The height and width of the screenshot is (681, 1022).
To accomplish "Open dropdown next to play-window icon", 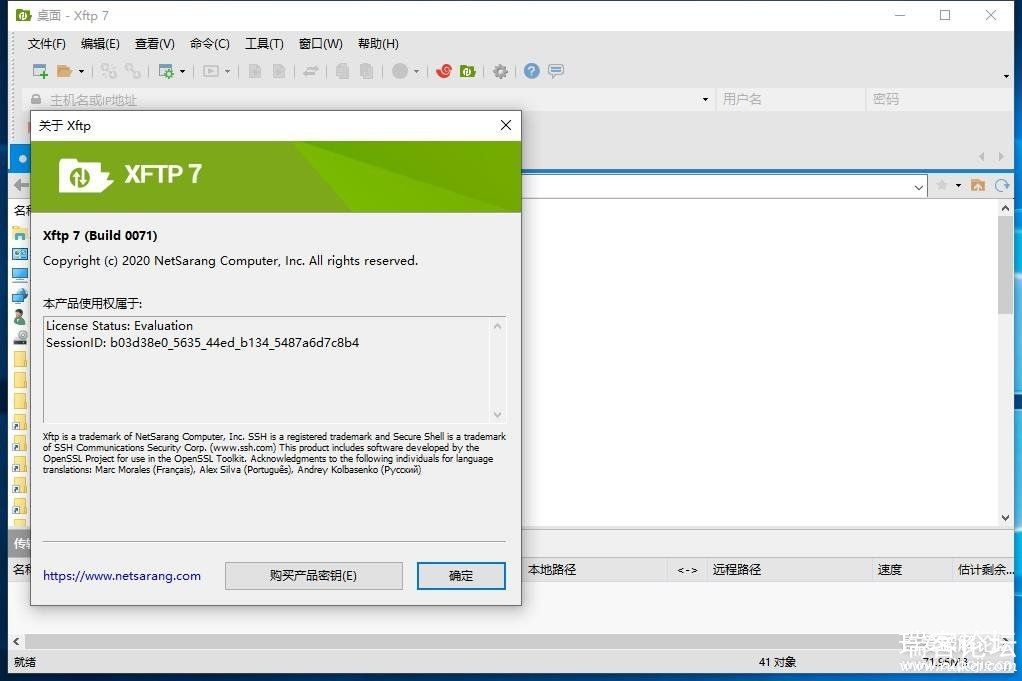I will [x=227, y=71].
